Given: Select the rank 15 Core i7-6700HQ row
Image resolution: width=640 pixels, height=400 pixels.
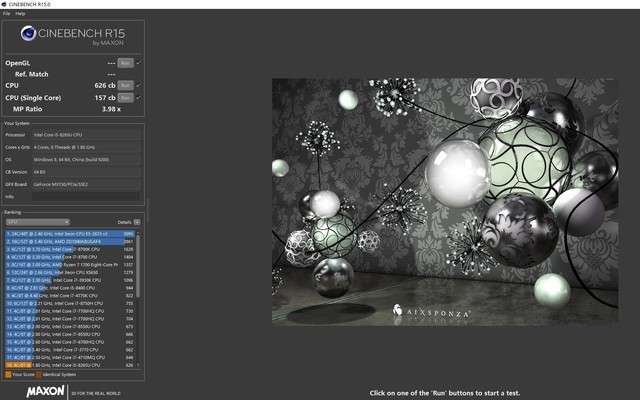Looking at the screenshot, I should 70,342.
